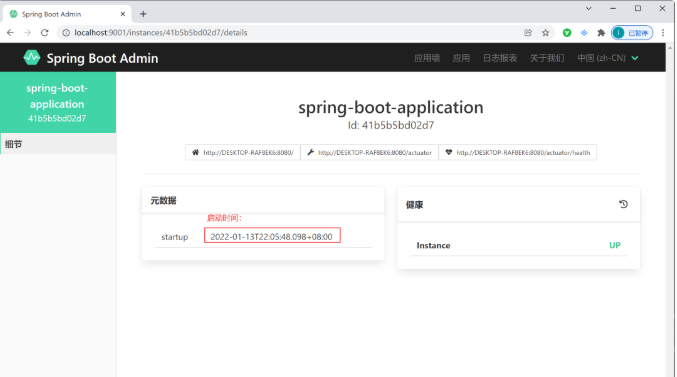Go forward in browser history
The width and height of the screenshot is (677, 377).
[x=27, y=33]
